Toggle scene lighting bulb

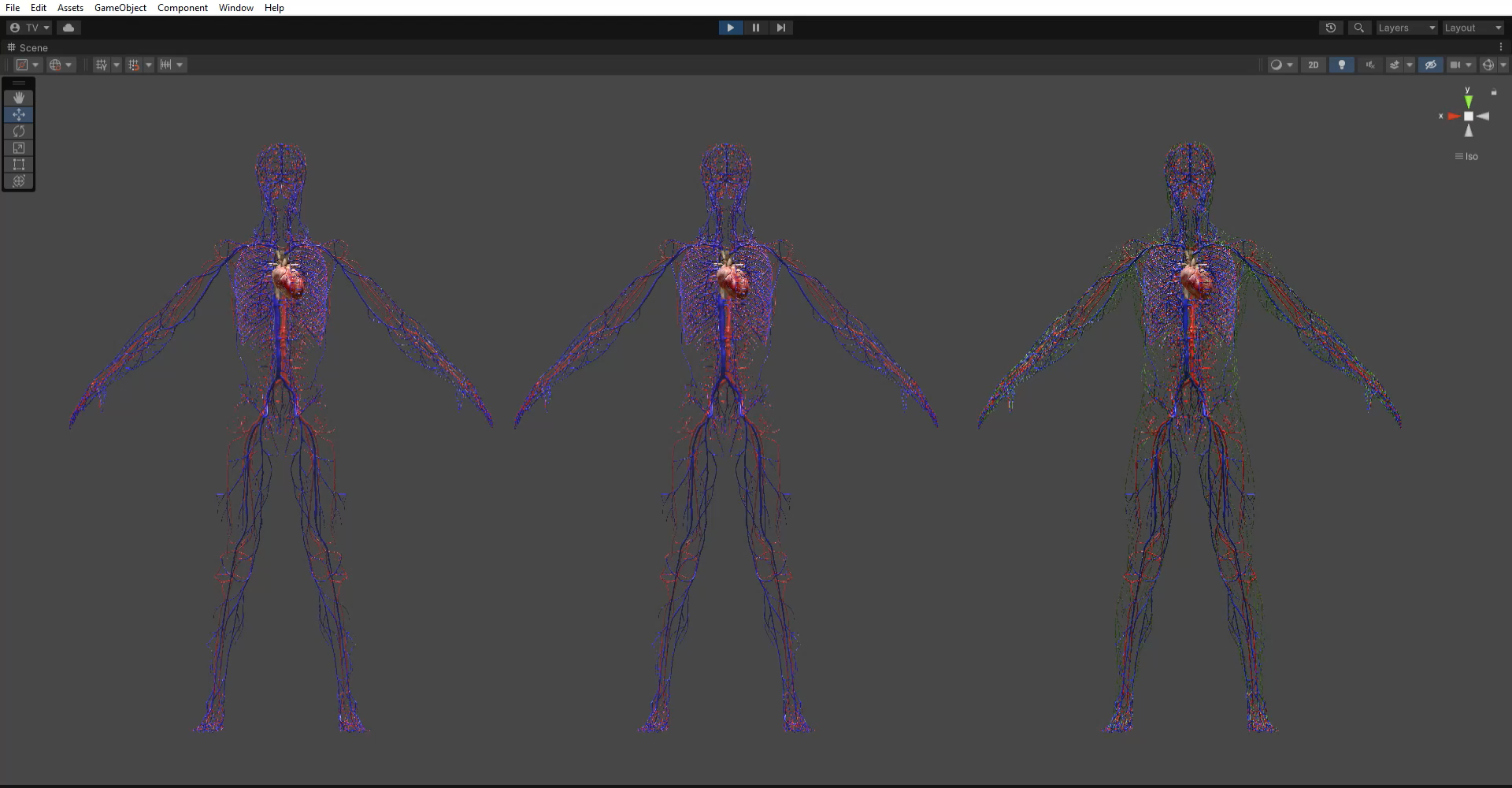(1341, 65)
